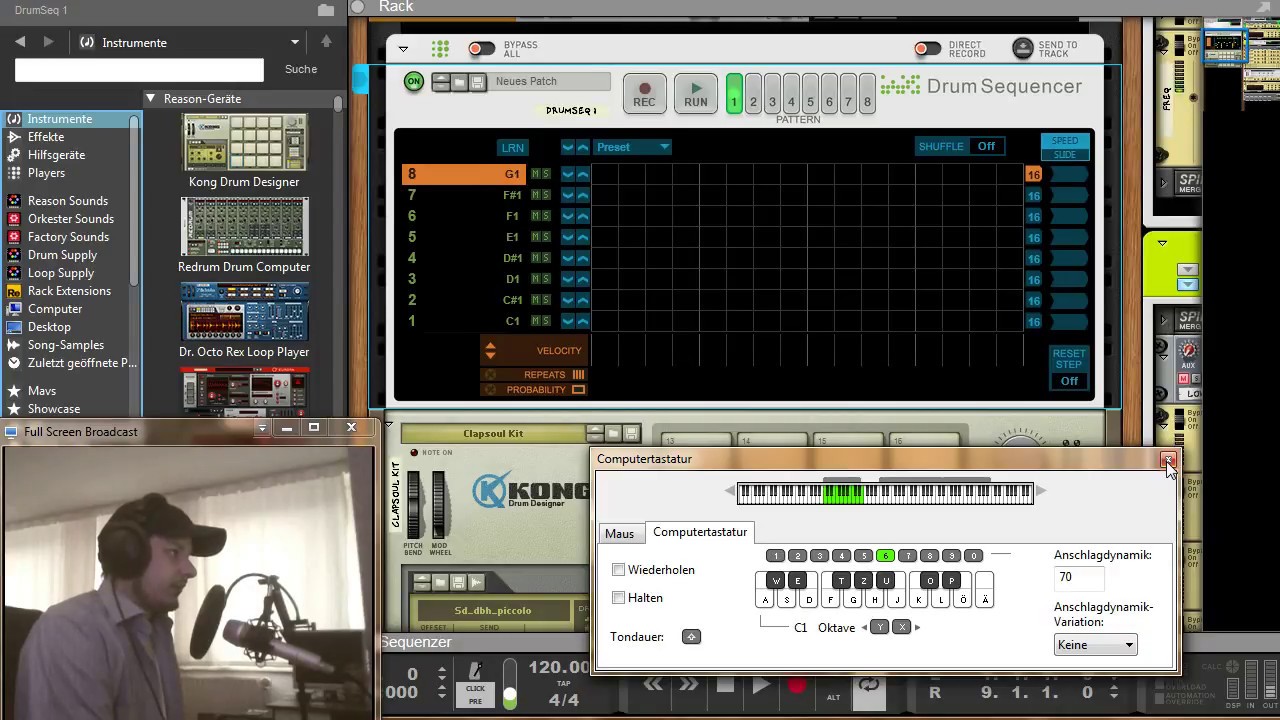Start the Drum Sequencer with RUN
1280x720 pixels.
[696, 94]
